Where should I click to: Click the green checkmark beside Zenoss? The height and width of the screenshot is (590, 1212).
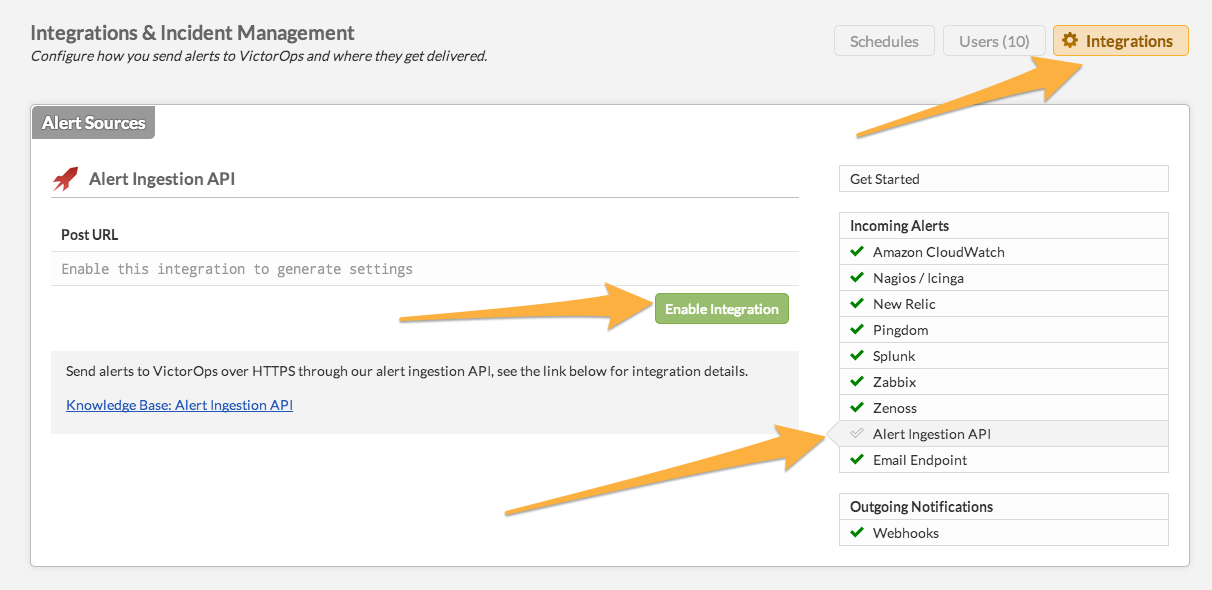(x=856, y=407)
